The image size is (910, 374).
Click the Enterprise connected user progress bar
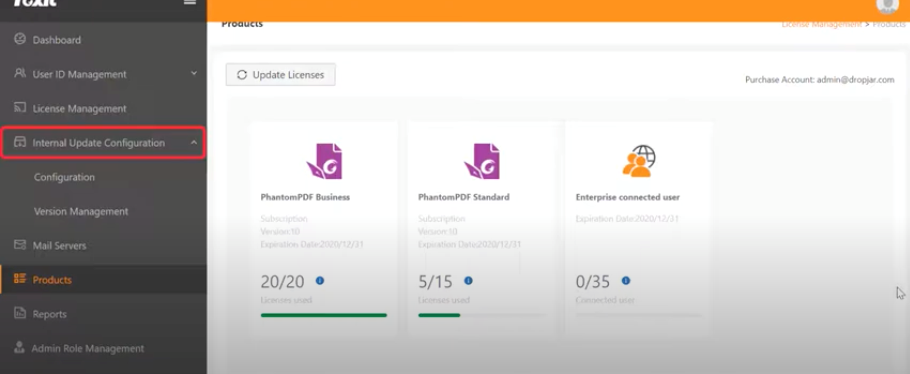click(x=639, y=315)
